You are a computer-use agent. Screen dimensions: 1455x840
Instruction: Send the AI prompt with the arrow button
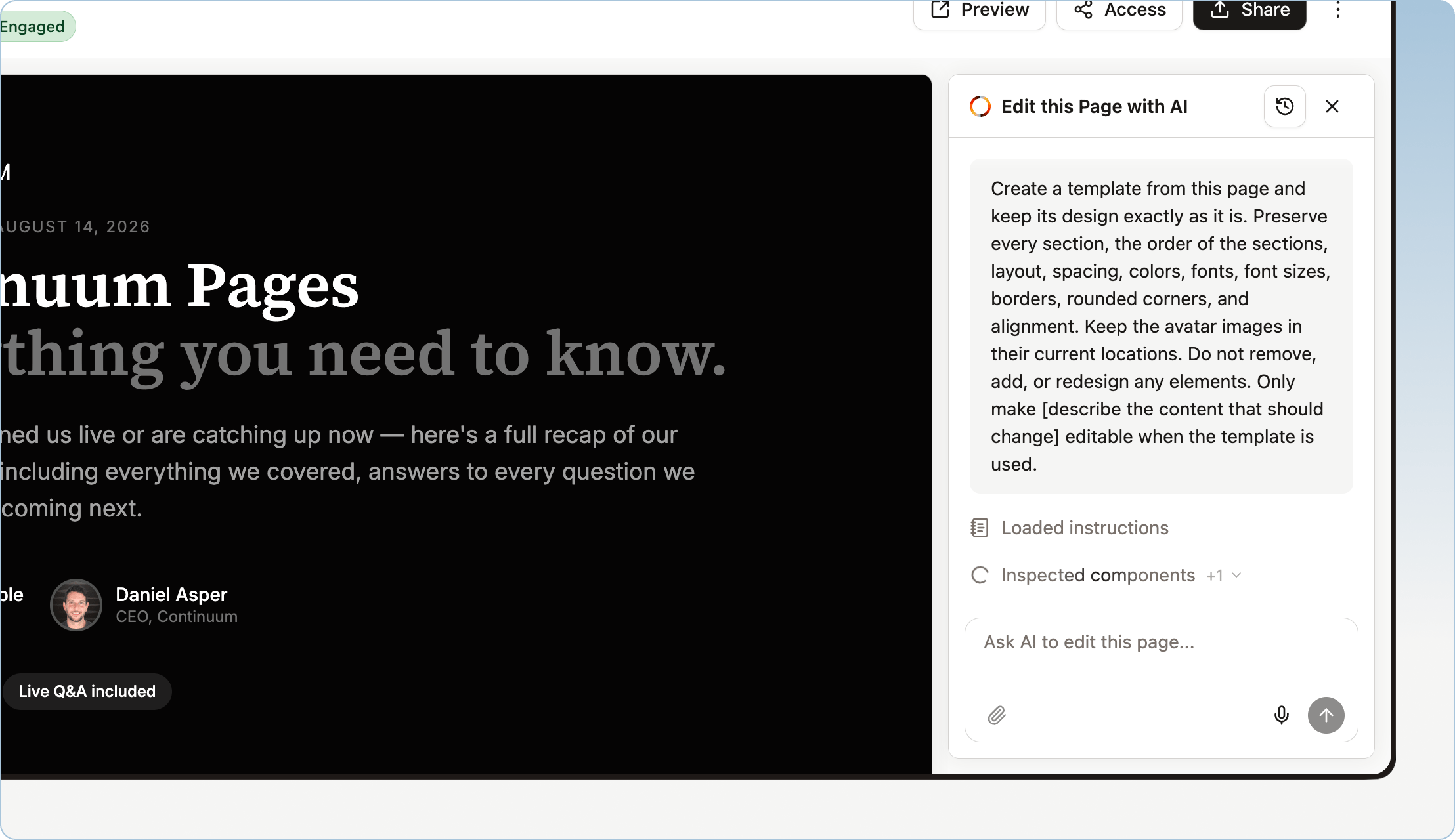(x=1326, y=715)
